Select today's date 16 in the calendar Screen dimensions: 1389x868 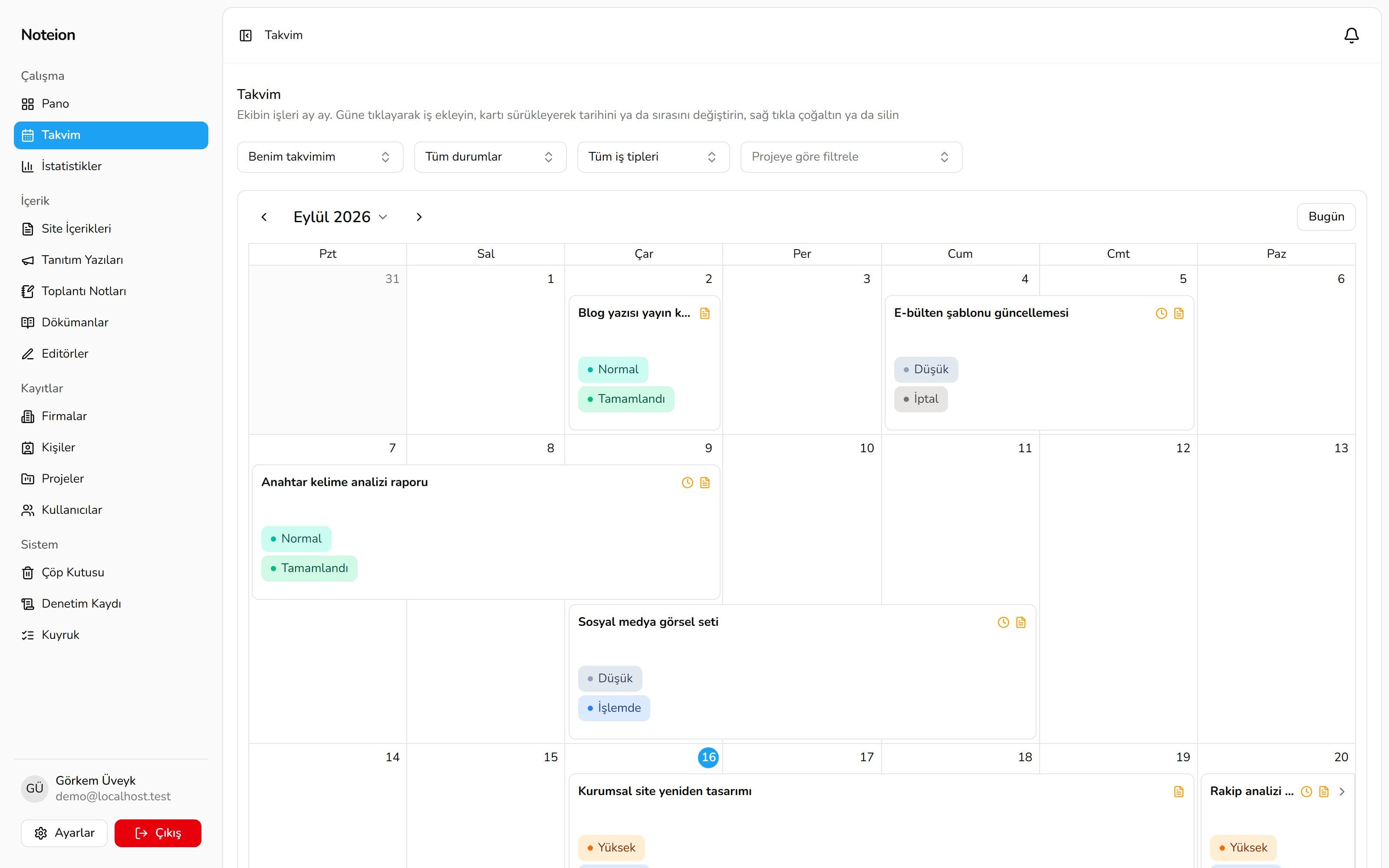pos(708,757)
